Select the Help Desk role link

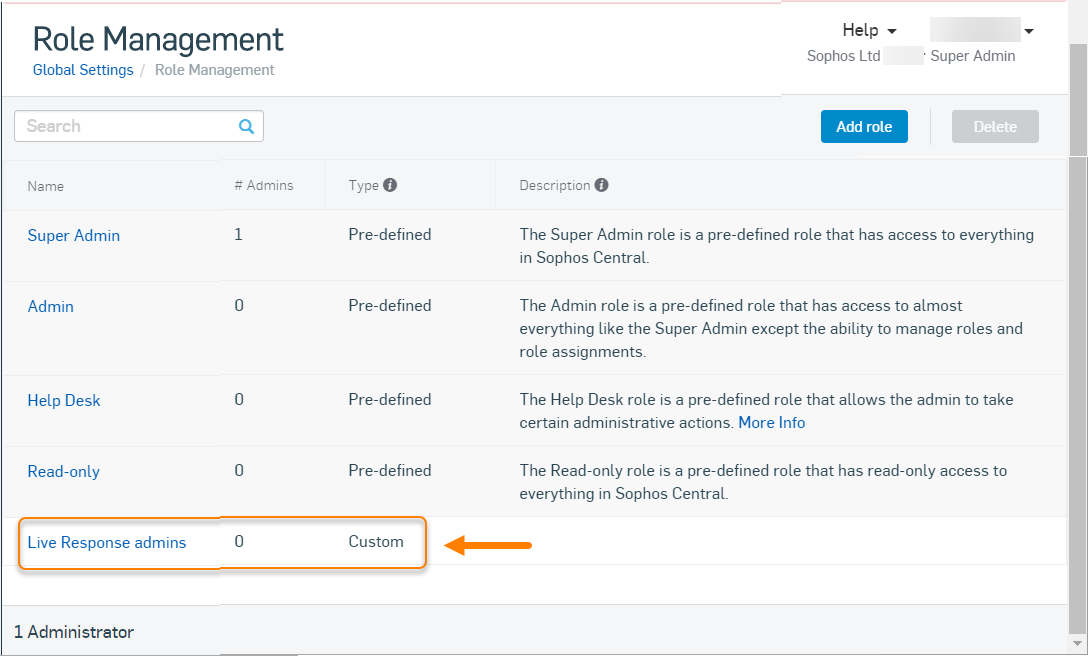(x=64, y=401)
